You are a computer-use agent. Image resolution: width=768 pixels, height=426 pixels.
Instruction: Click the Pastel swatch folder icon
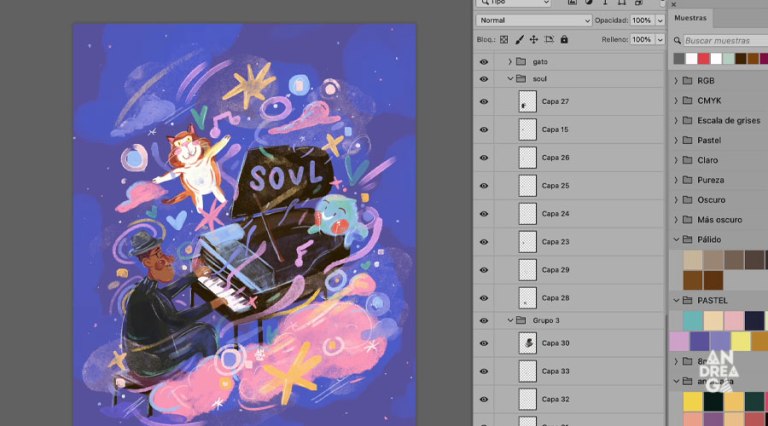pyautogui.click(x=688, y=140)
